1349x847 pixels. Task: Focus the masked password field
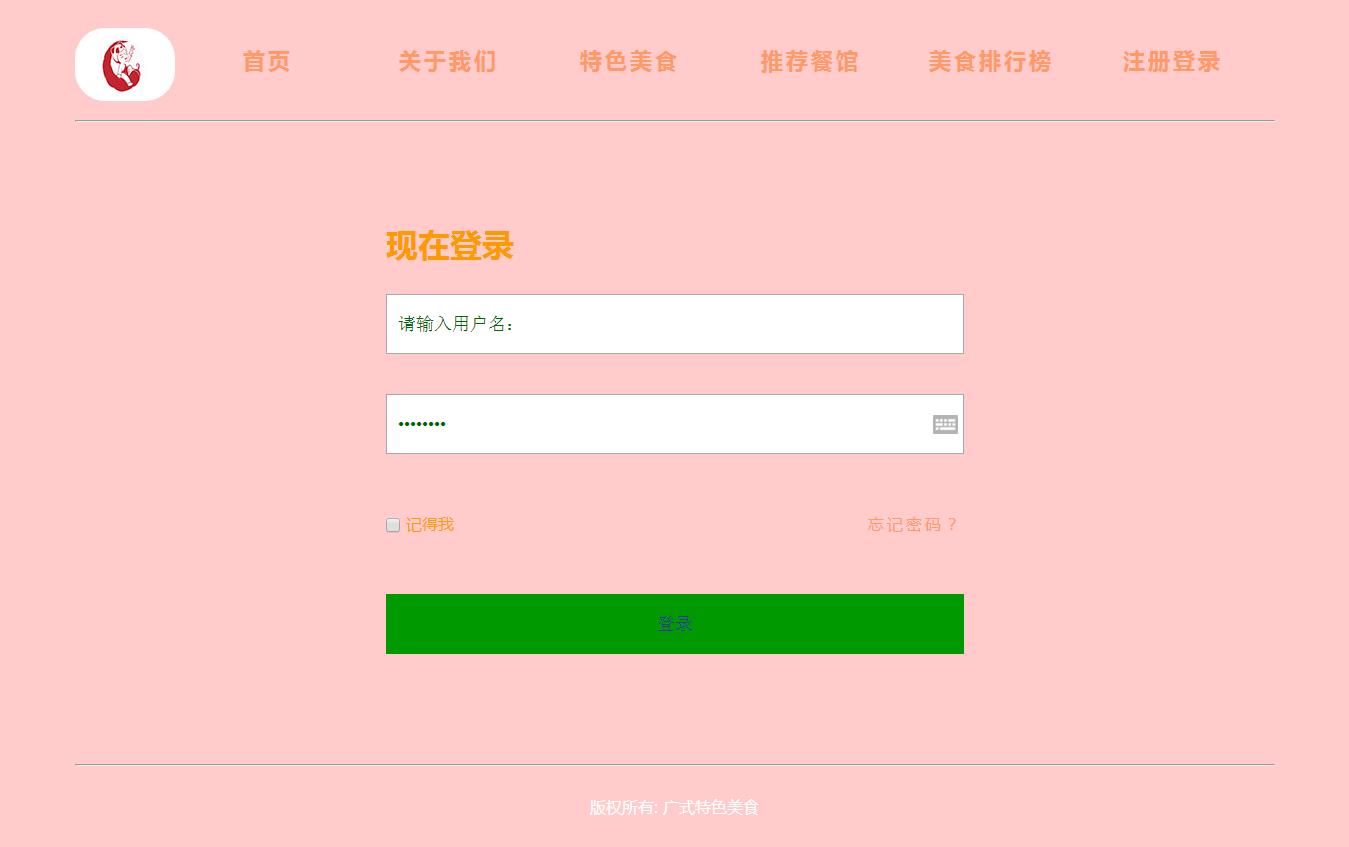(675, 424)
